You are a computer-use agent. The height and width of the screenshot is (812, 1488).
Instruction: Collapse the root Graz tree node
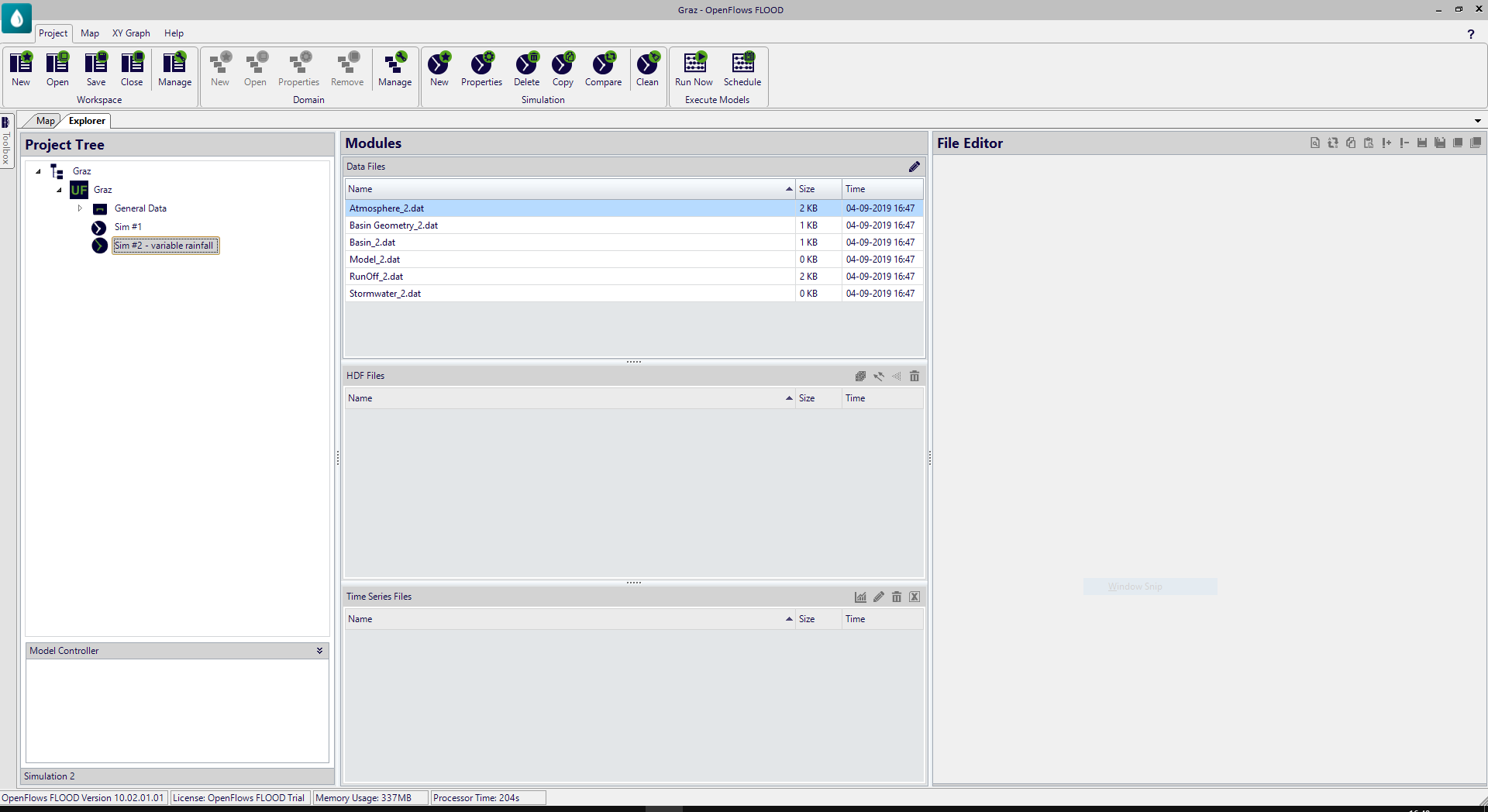tap(38, 171)
